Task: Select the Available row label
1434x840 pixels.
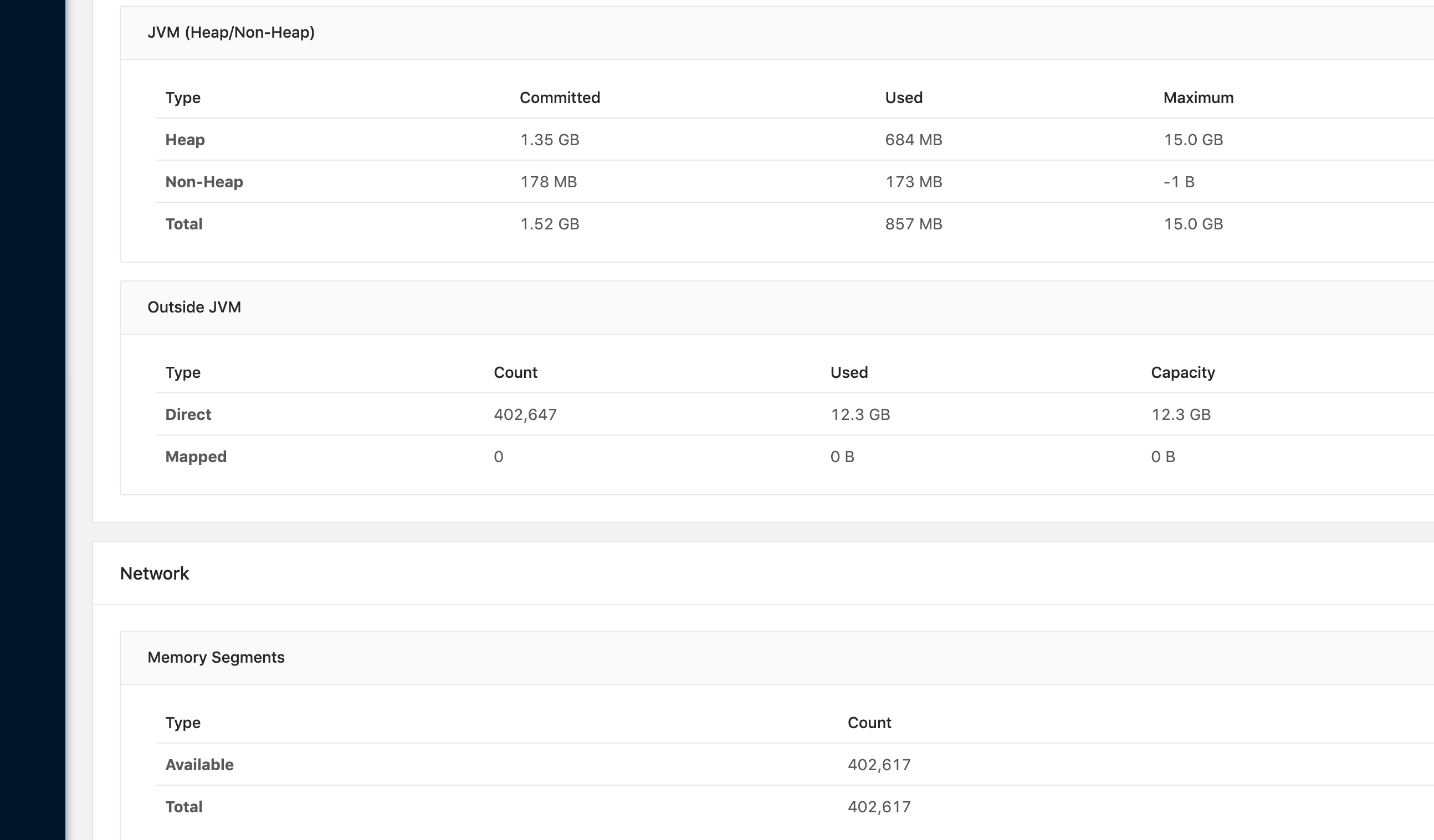Action: tap(199, 764)
